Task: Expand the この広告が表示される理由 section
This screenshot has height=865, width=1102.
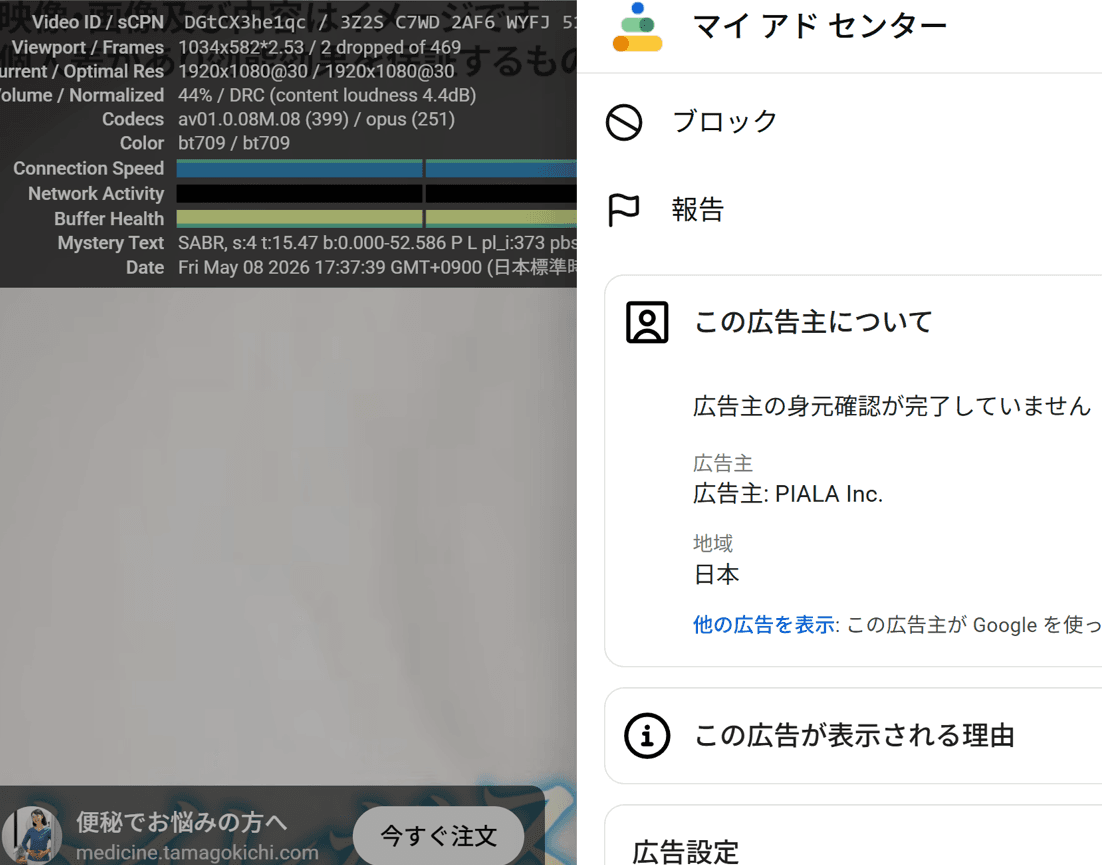Action: 853,736
